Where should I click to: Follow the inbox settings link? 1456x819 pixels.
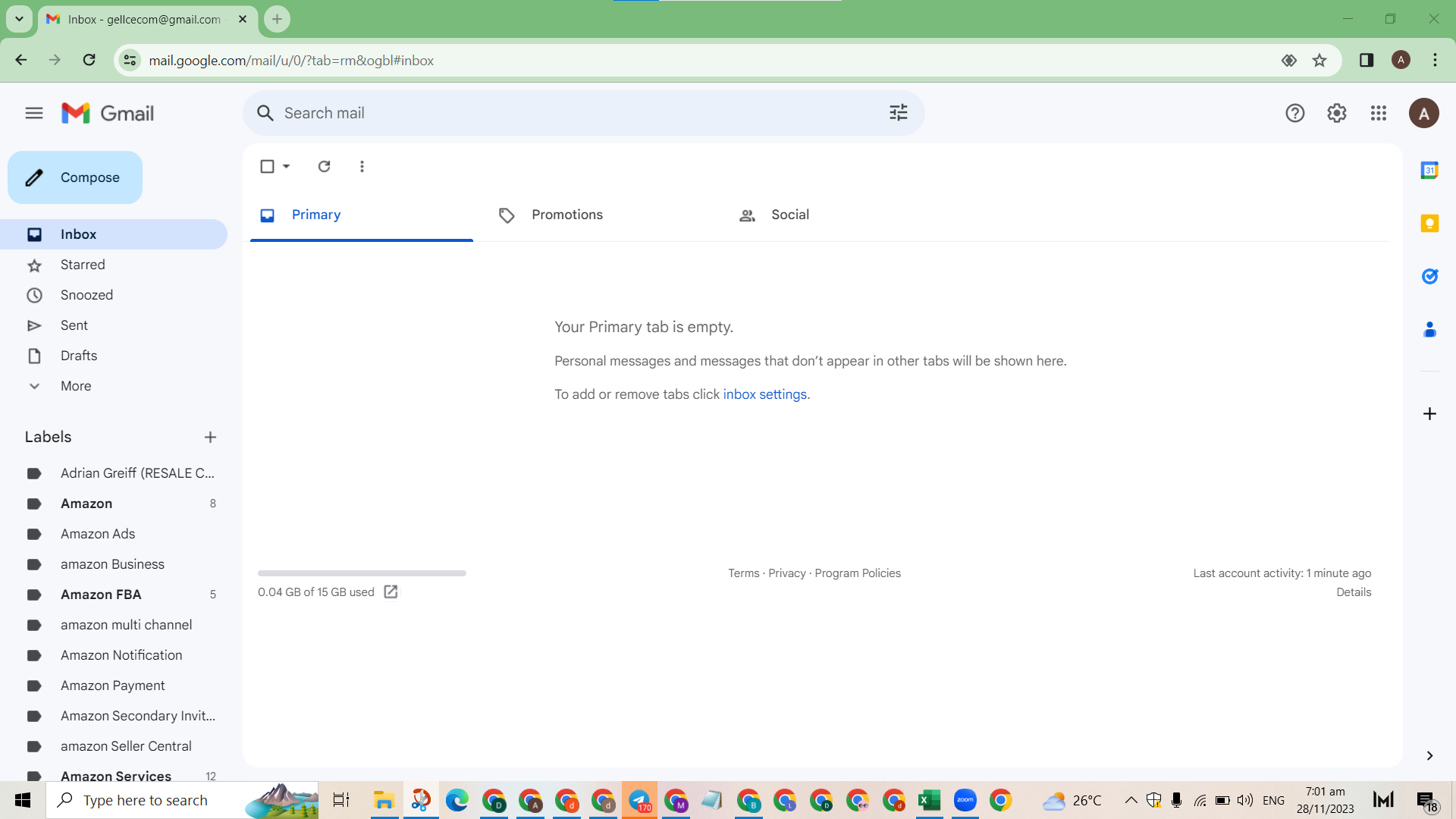(x=765, y=394)
